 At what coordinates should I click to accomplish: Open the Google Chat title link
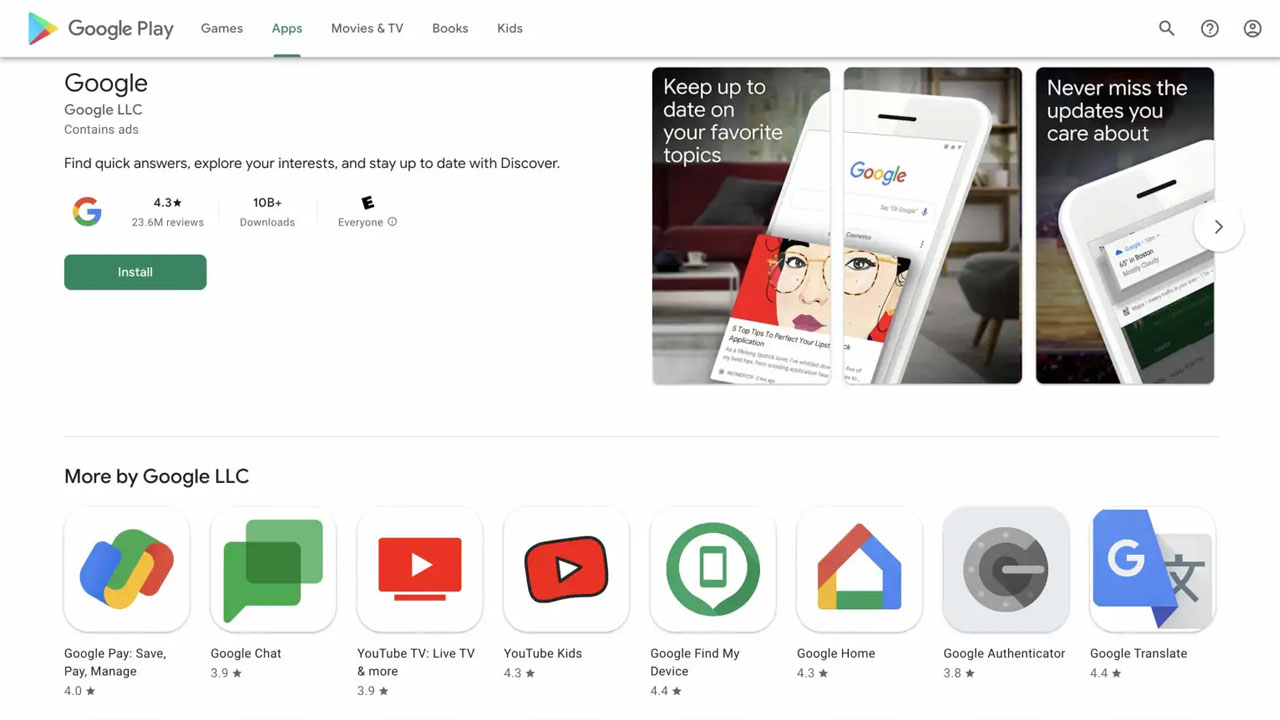point(246,653)
